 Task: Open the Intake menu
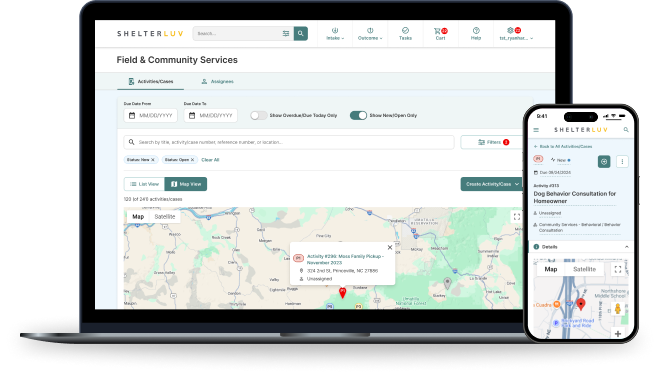point(335,34)
